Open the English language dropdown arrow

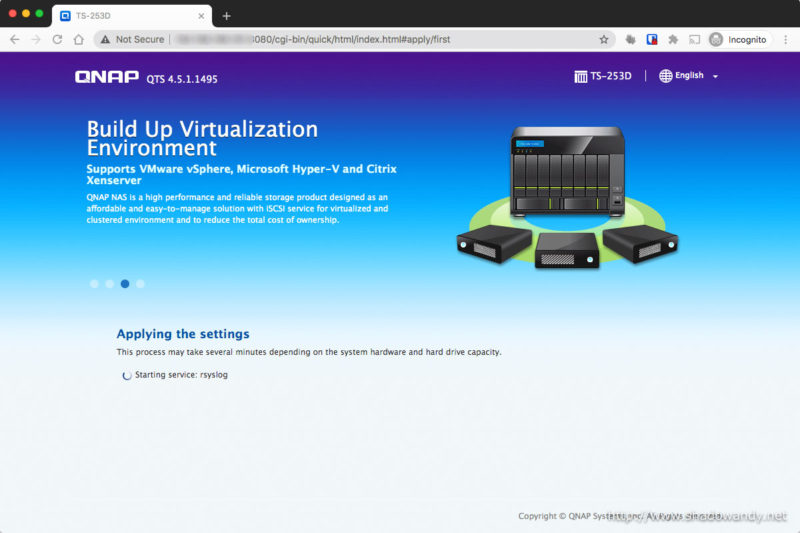pyautogui.click(x=716, y=77)
